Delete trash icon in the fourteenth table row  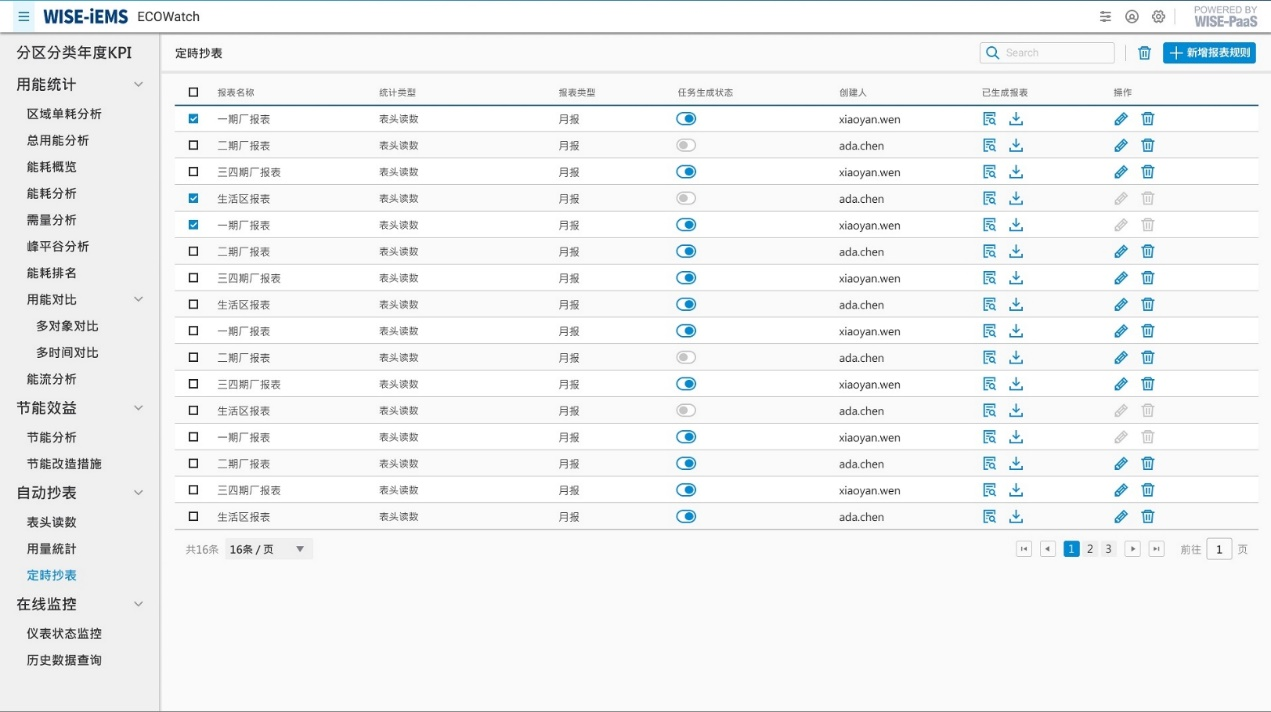point(1148,463)
